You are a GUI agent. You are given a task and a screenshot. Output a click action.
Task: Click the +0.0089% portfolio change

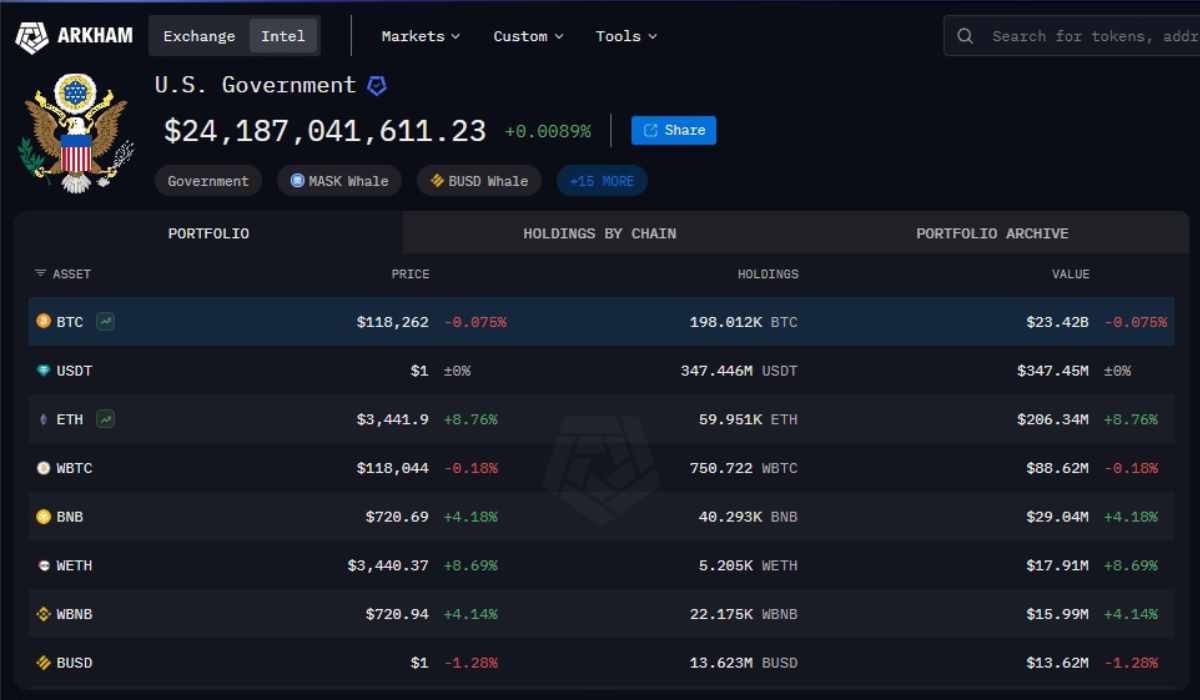pyautogui.click(x=547, y=131)
